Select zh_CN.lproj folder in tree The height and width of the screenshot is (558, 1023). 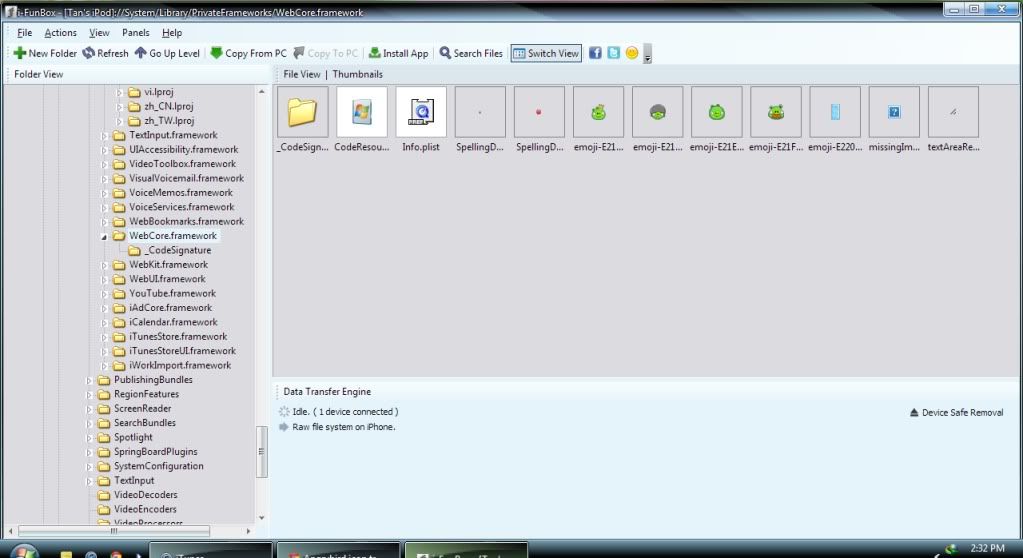pyautogui.click(x=168, y=106)
